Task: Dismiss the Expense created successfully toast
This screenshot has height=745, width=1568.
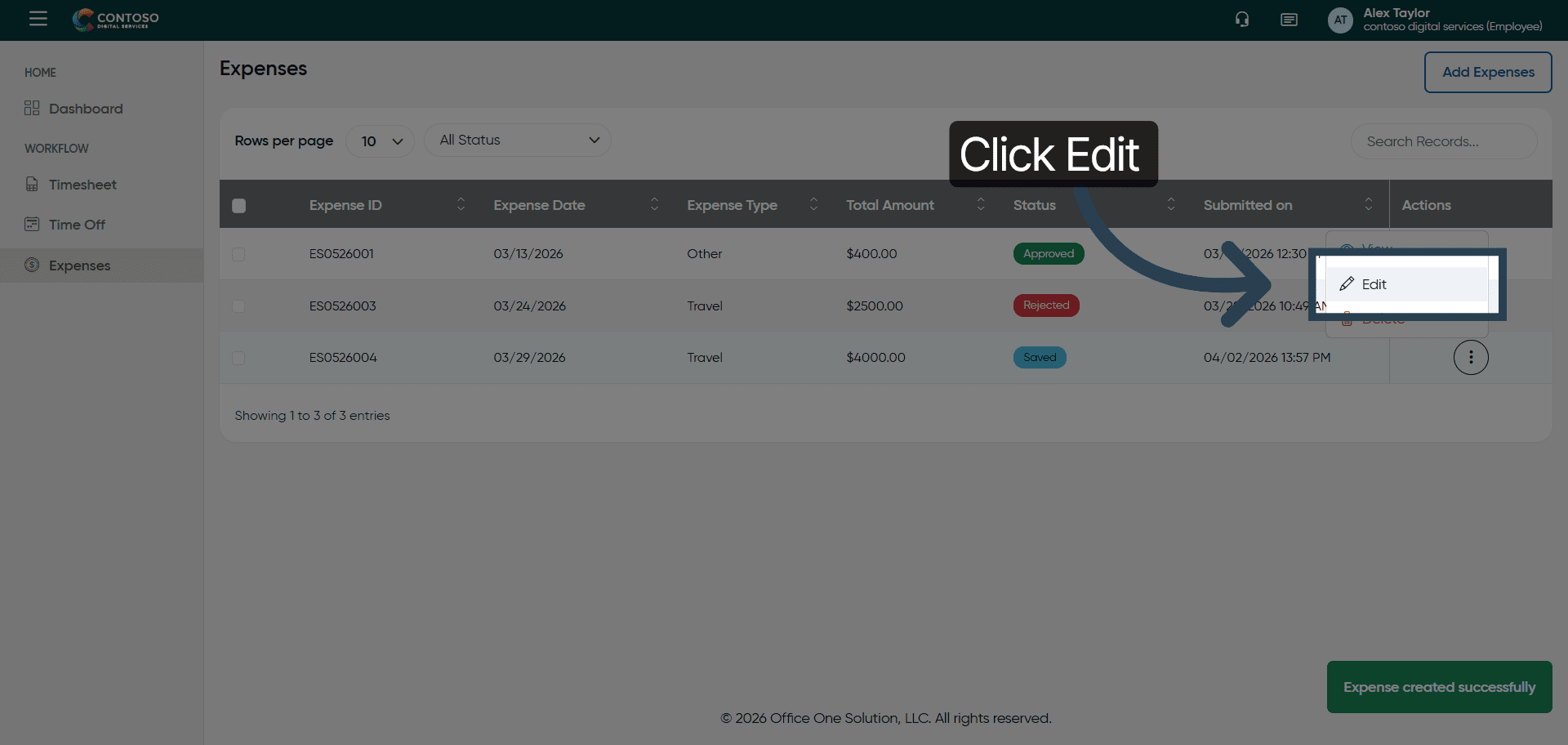Action: [1439, 687]
